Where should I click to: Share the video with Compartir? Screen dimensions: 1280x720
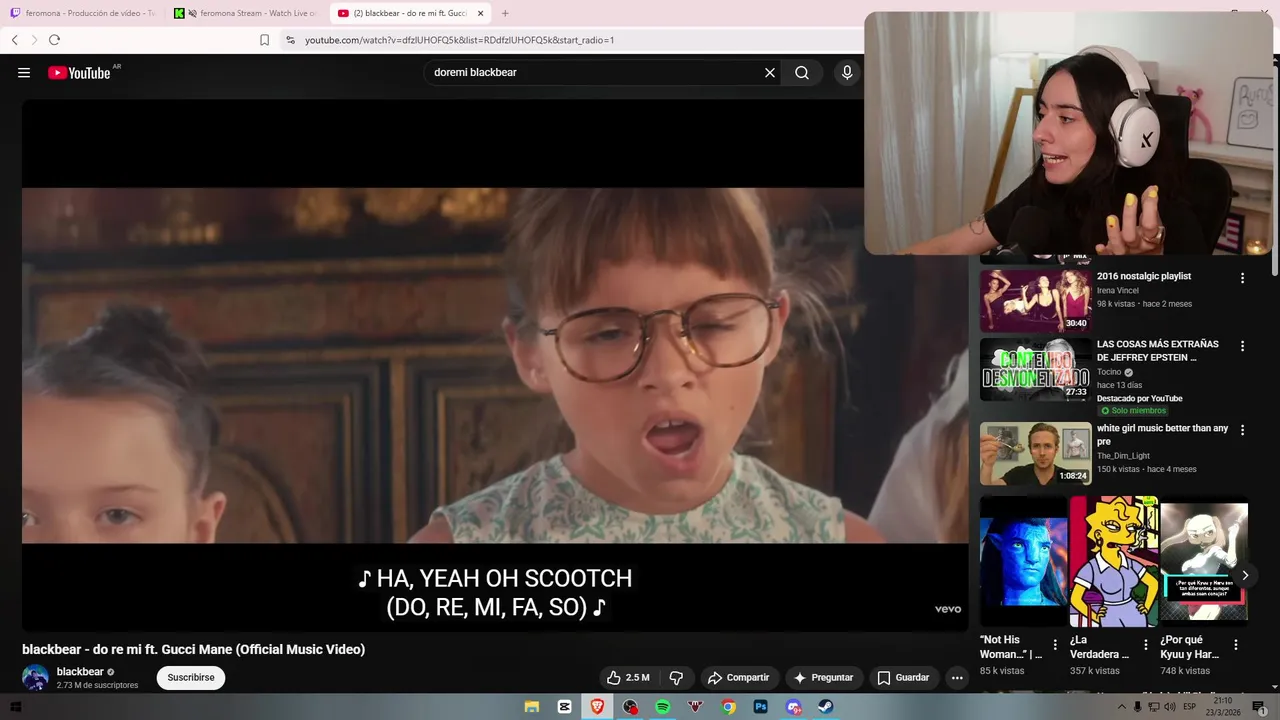click(x=738, y=678)
